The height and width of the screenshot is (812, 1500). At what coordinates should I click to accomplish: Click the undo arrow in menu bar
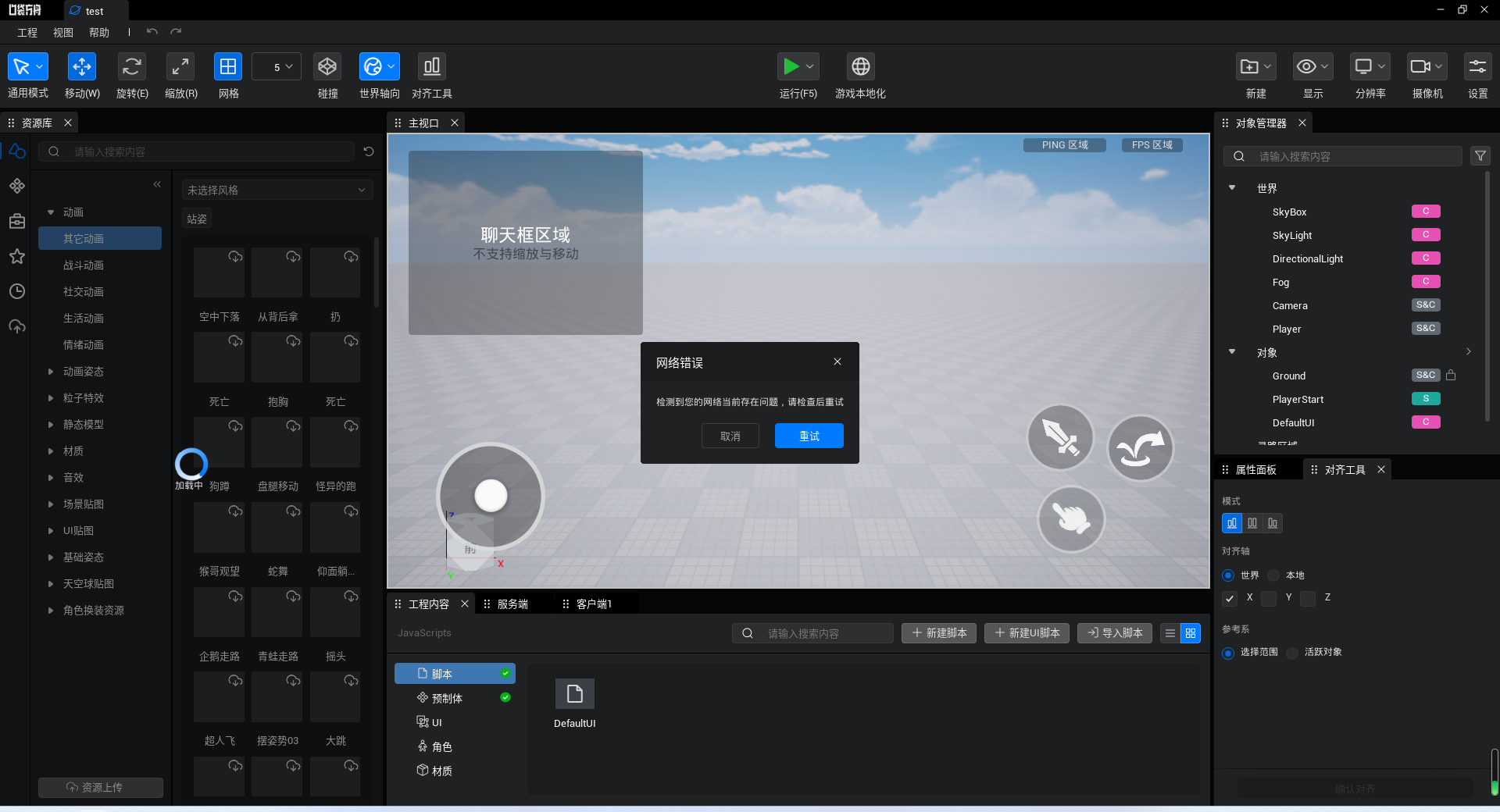pos(152,32)
